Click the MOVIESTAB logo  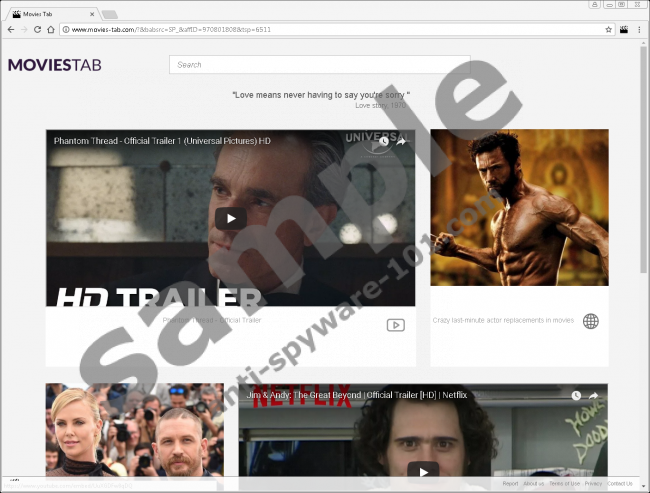[55, 65]
